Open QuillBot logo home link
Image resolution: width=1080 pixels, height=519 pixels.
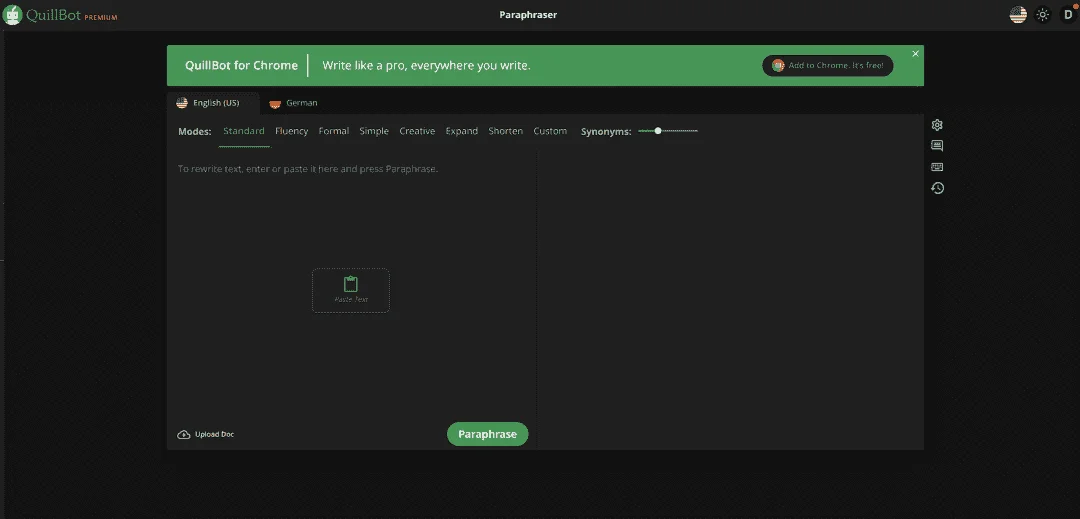click(x=43, y=14)
